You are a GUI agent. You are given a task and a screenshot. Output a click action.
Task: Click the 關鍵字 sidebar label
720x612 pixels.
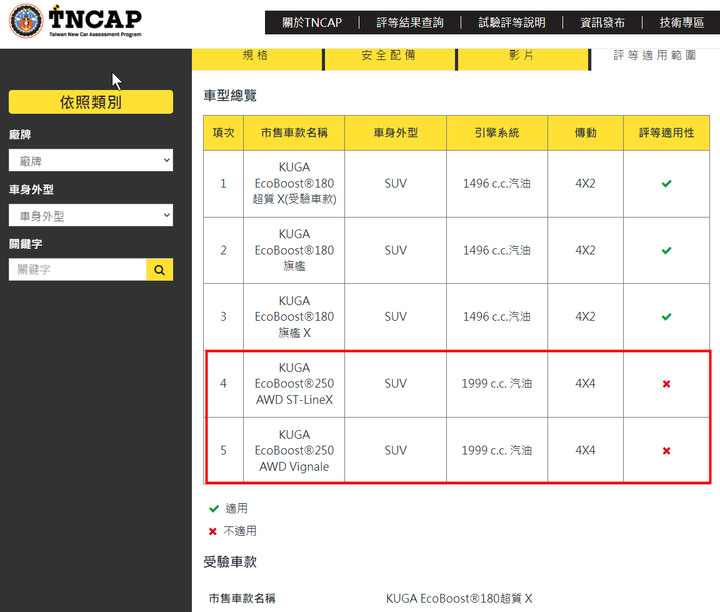pos(26,244)
